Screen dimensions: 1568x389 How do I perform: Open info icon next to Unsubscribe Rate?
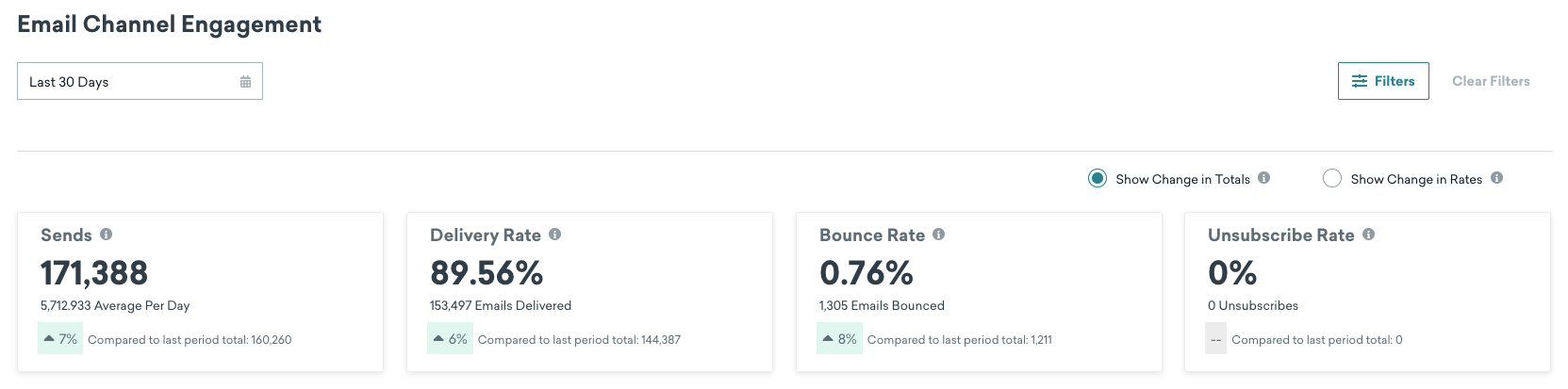click(x=1368, y=235)
